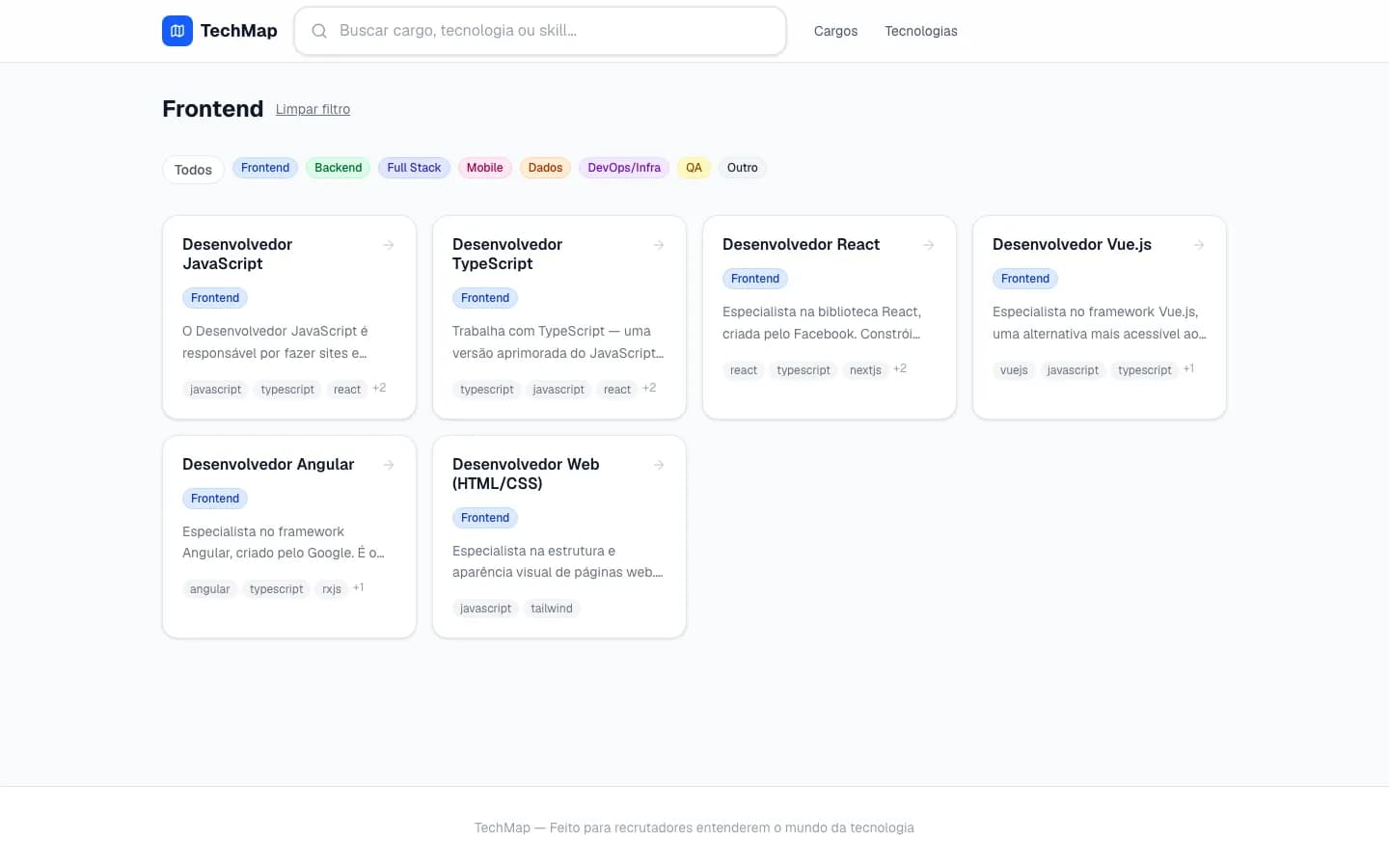Click description text of React card
Viewport: 1389px width, 868px height.
coord(822,323)
